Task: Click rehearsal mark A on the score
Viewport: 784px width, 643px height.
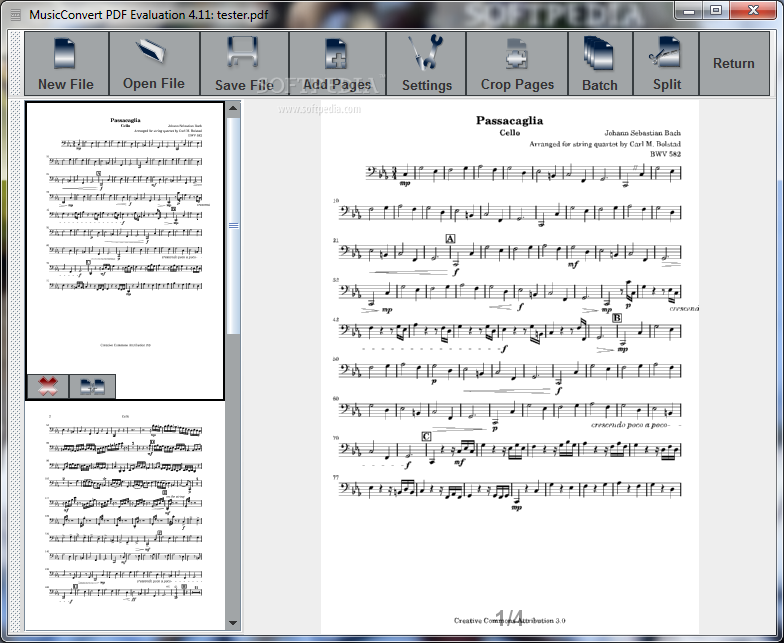Action: point(450,239)
